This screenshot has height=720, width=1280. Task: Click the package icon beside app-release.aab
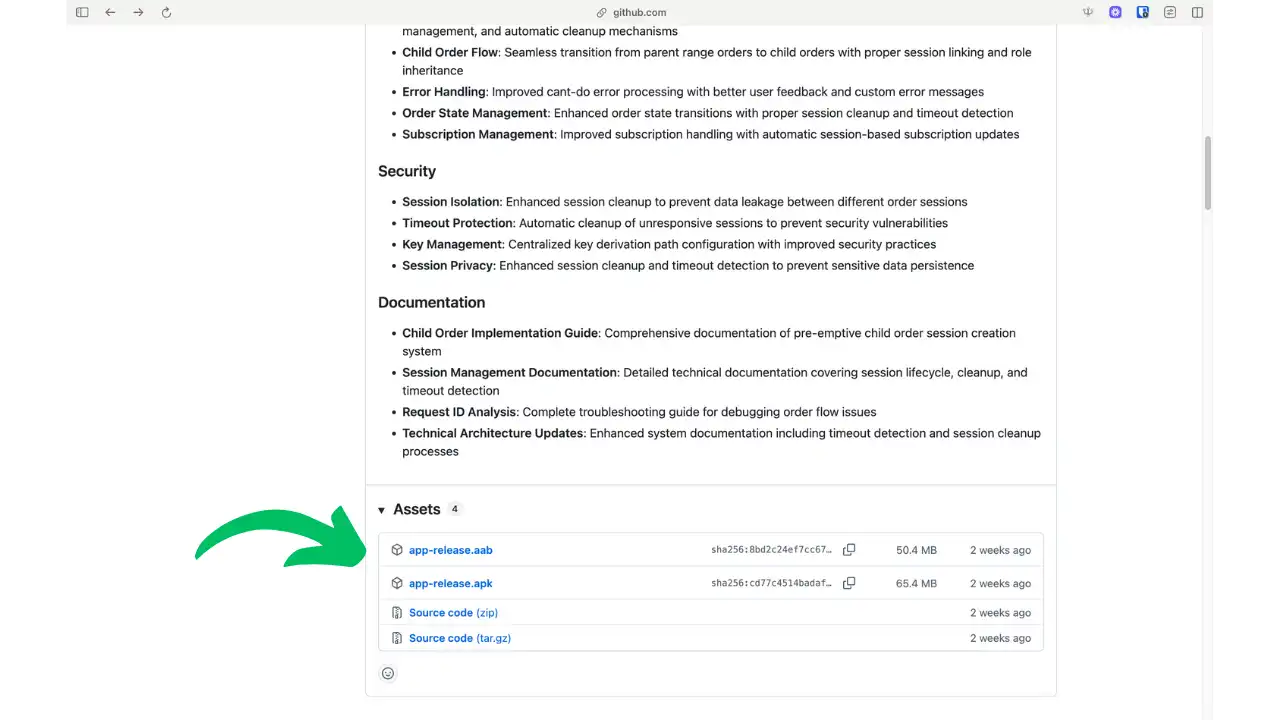click(x=397, y=549)
